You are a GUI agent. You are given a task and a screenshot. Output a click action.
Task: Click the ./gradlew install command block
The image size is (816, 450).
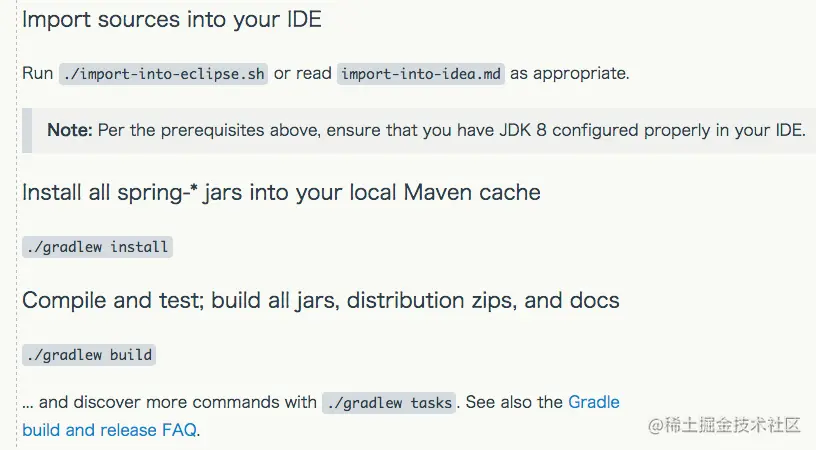(97, 247)
